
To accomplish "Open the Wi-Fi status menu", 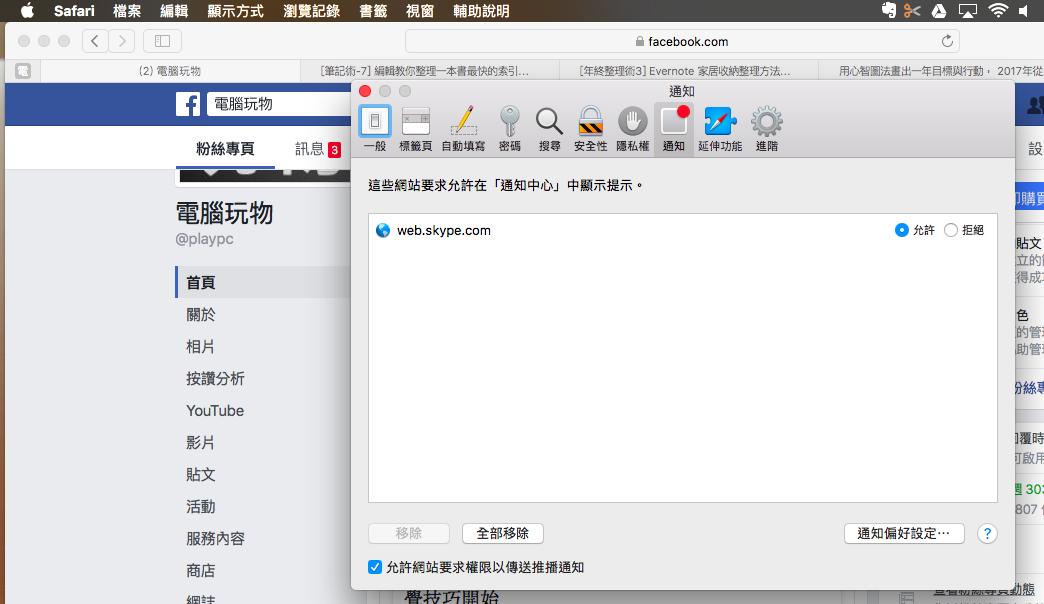I will pyautogui.click(x=997, y=11).
